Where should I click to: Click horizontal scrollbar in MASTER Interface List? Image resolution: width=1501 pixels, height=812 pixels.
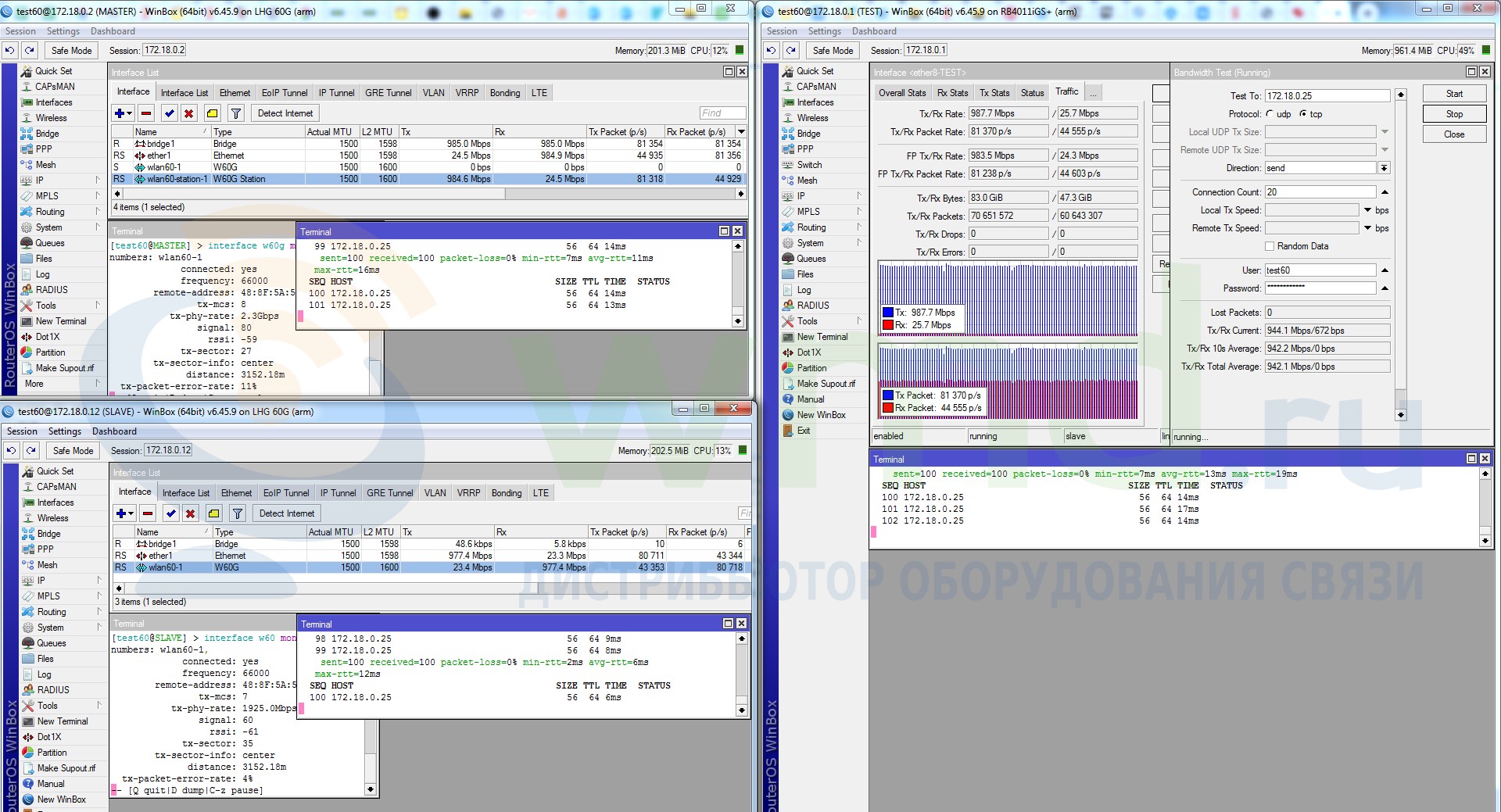[430, 193]
